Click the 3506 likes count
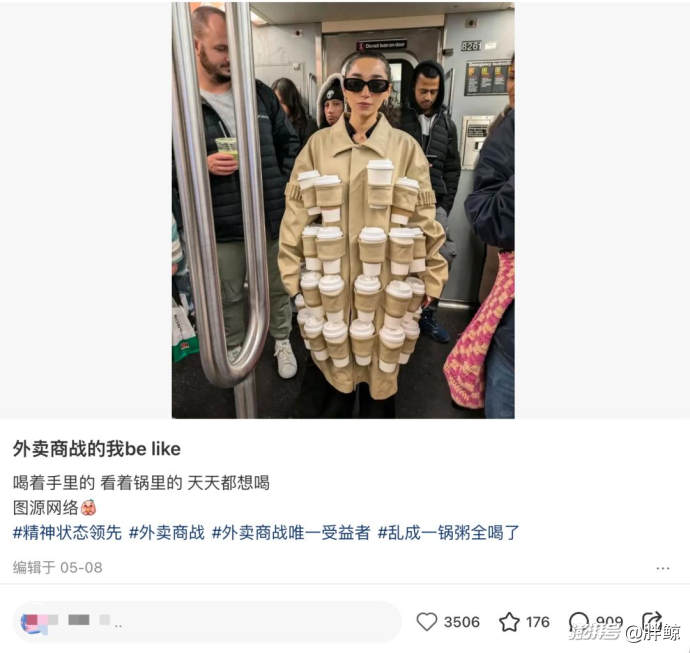Screen dimensions: 690x653 462,622
